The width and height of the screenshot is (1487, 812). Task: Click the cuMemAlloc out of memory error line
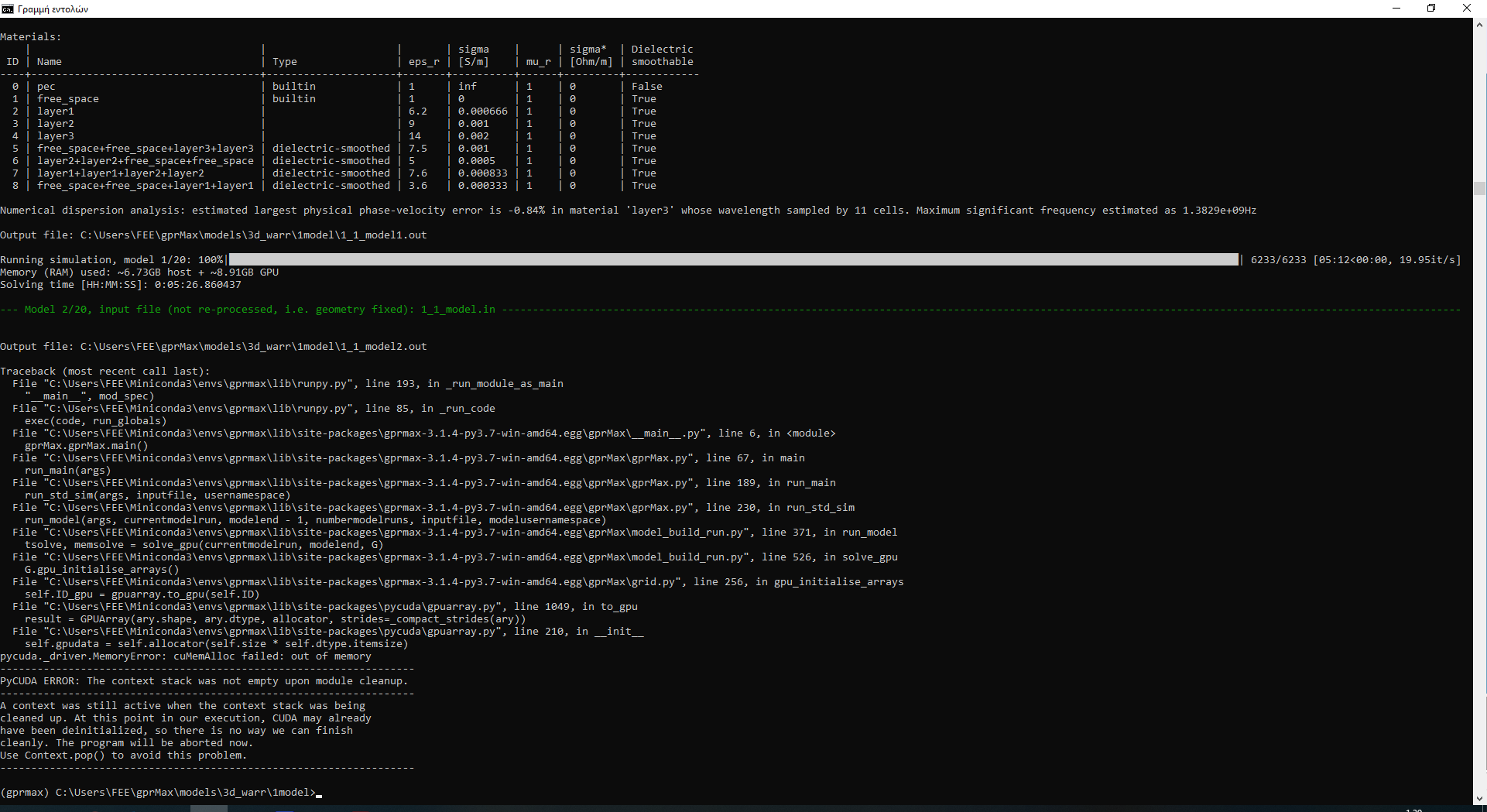coord(186,656)
